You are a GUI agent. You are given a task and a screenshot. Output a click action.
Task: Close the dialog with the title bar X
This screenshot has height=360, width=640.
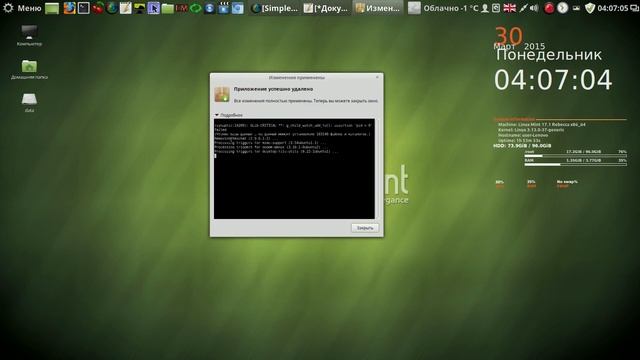click(x=377, y=77)
